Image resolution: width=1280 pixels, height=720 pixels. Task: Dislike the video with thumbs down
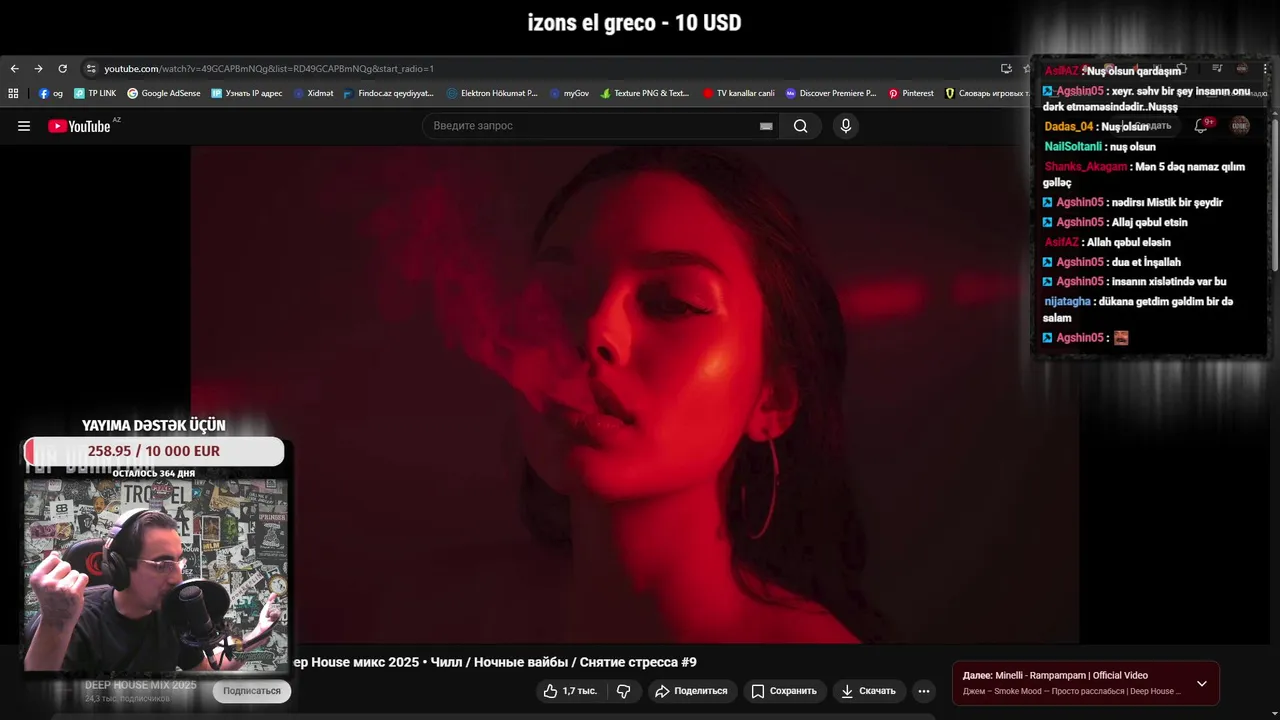(x=623, y=691)
